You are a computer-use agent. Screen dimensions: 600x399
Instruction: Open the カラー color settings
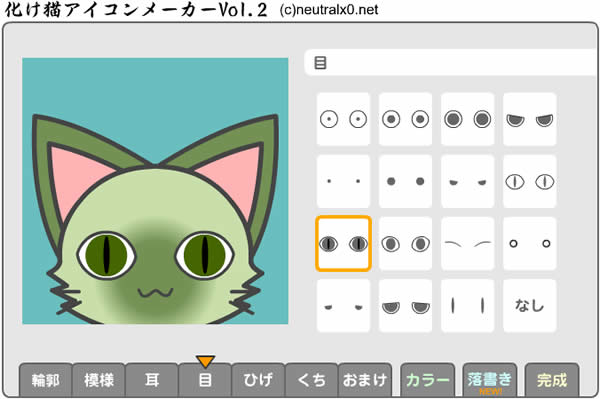coord(428,380)
